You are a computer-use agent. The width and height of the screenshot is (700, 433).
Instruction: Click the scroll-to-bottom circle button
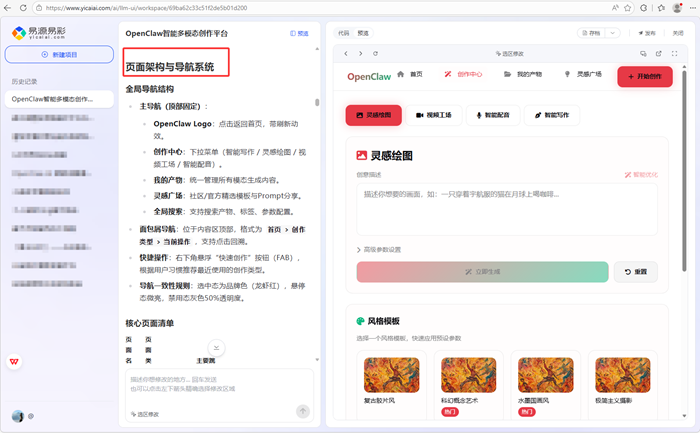[218, 348]
